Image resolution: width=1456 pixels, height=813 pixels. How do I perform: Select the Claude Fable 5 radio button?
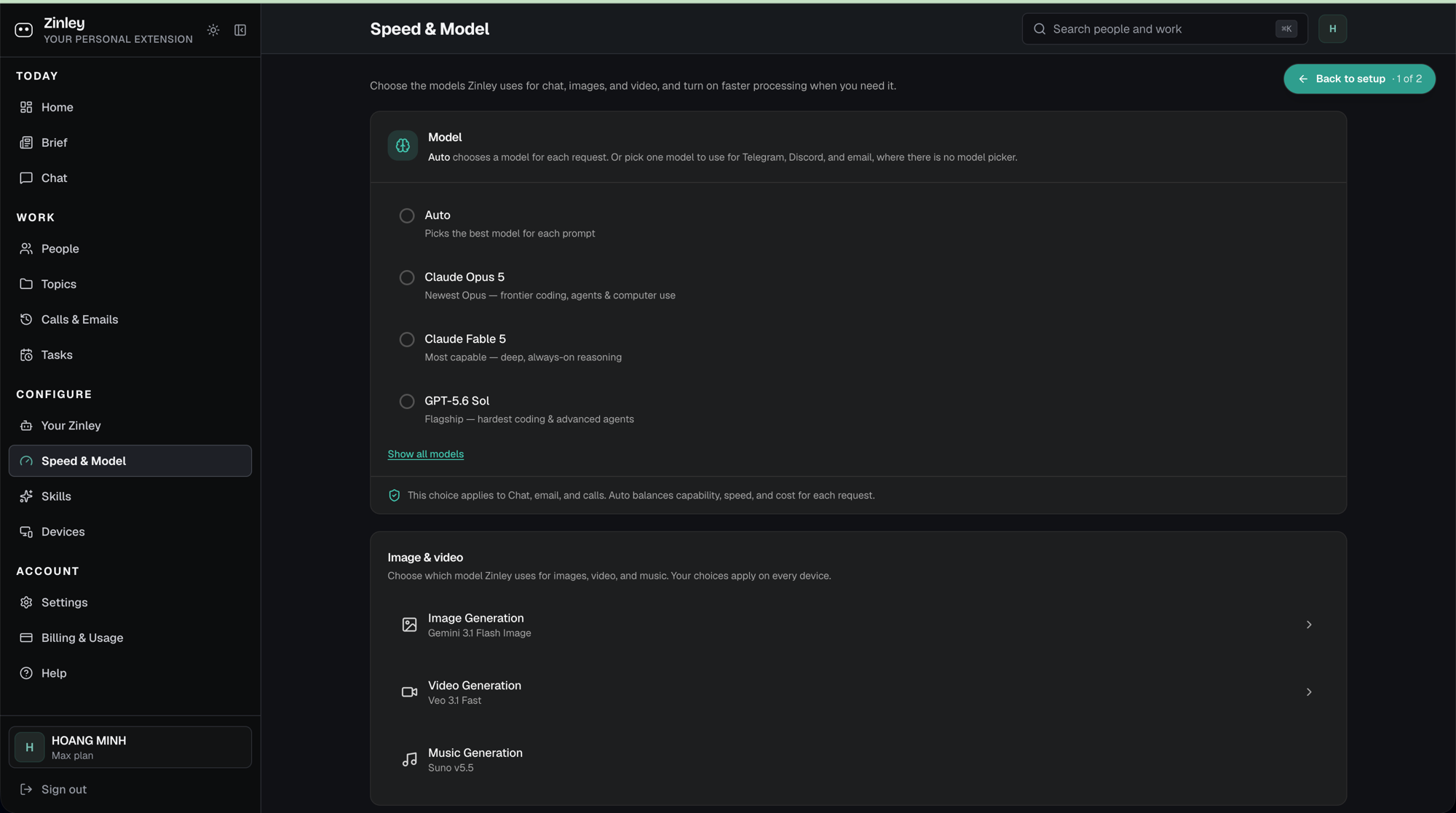click(407, 339)
